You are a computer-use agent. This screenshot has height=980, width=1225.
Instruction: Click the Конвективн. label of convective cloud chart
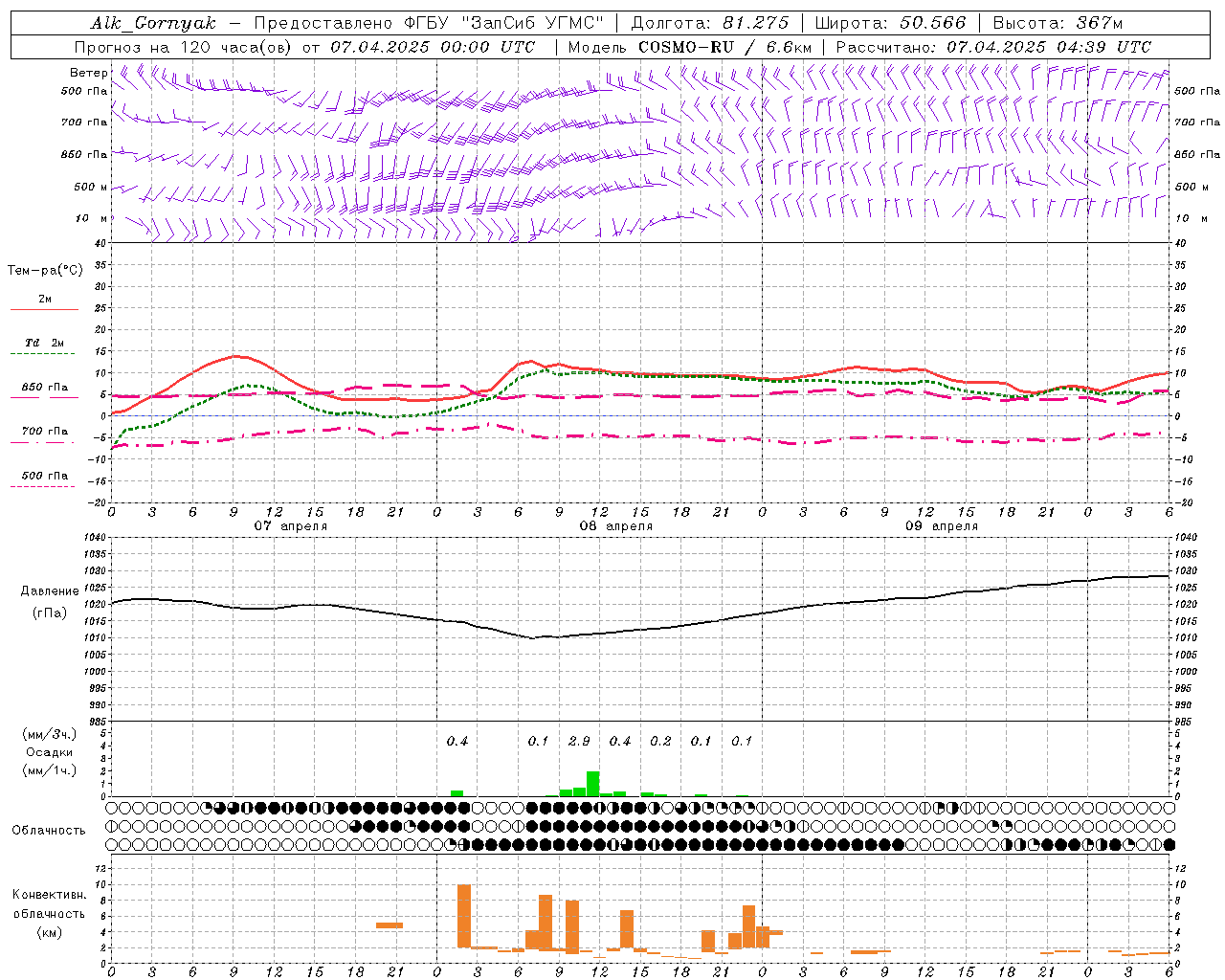[49, 895]
